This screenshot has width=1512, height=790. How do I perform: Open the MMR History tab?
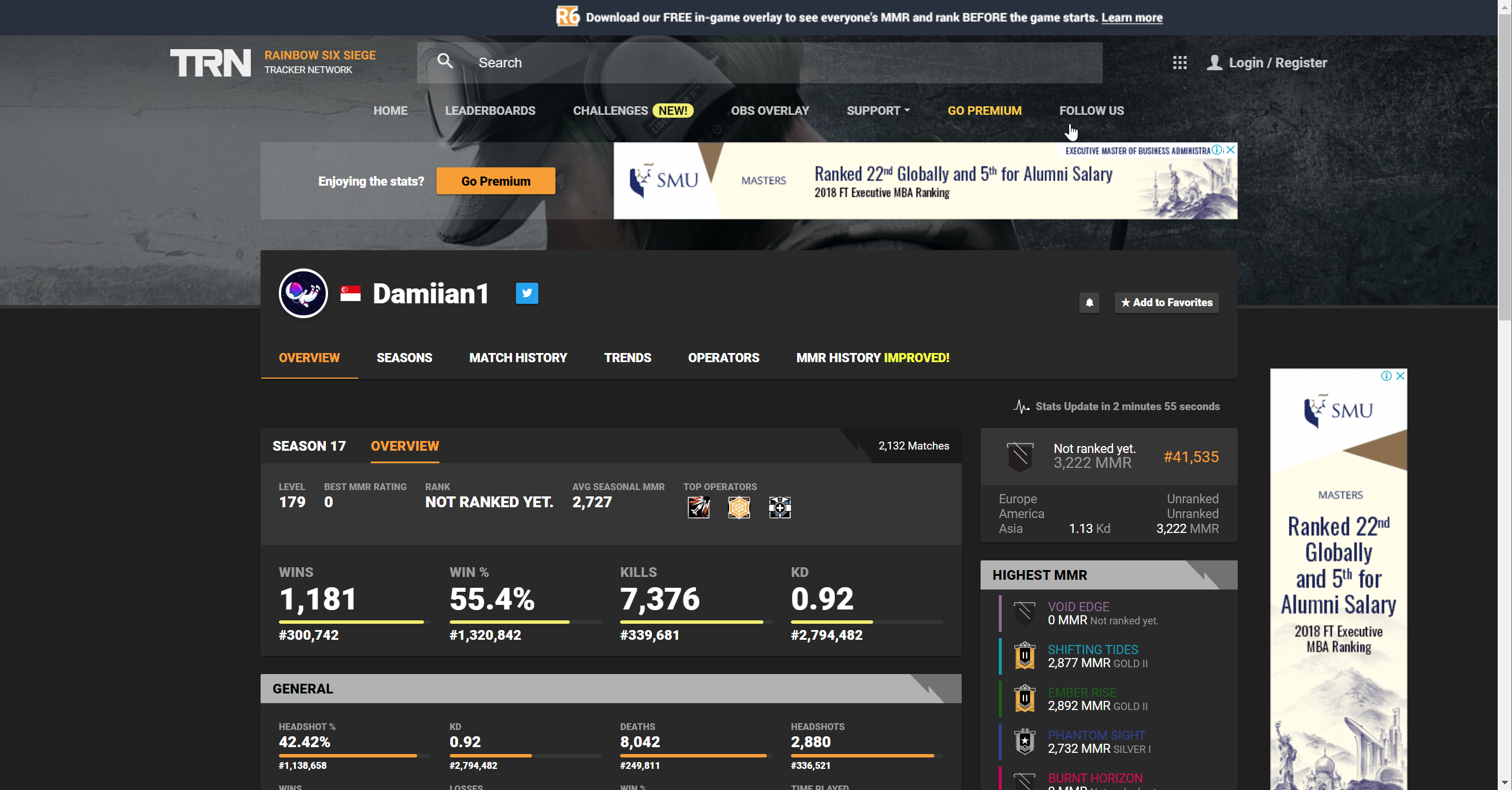[872, 358]
